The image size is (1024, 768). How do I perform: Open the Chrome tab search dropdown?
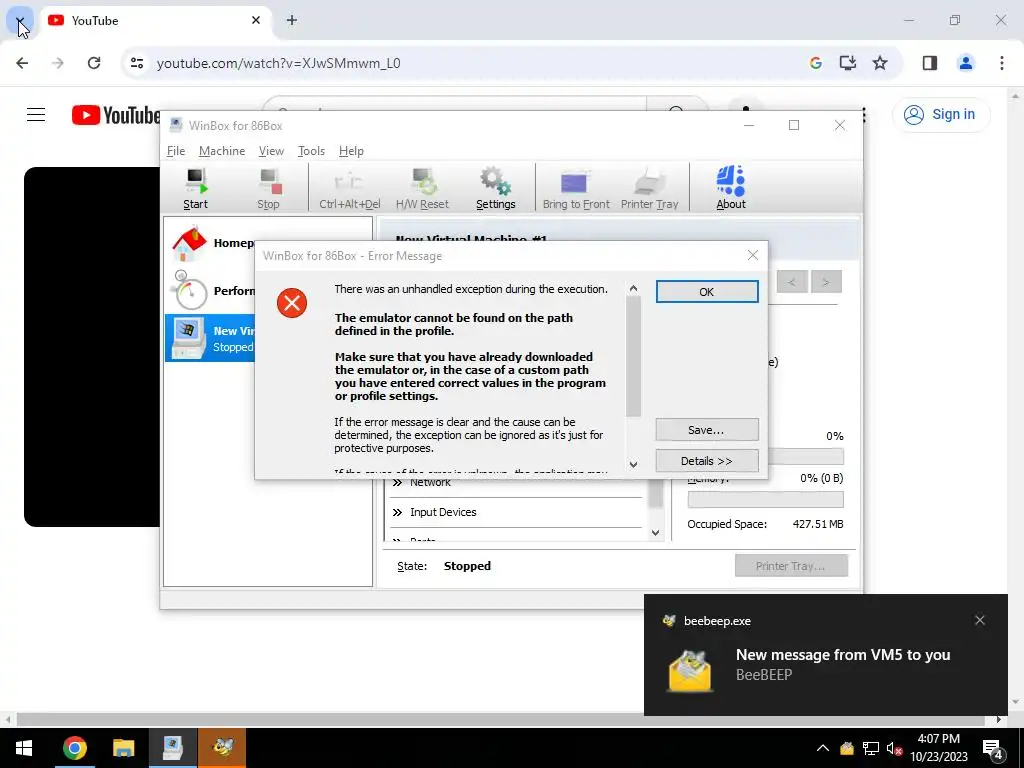click(x=20, y=20)
